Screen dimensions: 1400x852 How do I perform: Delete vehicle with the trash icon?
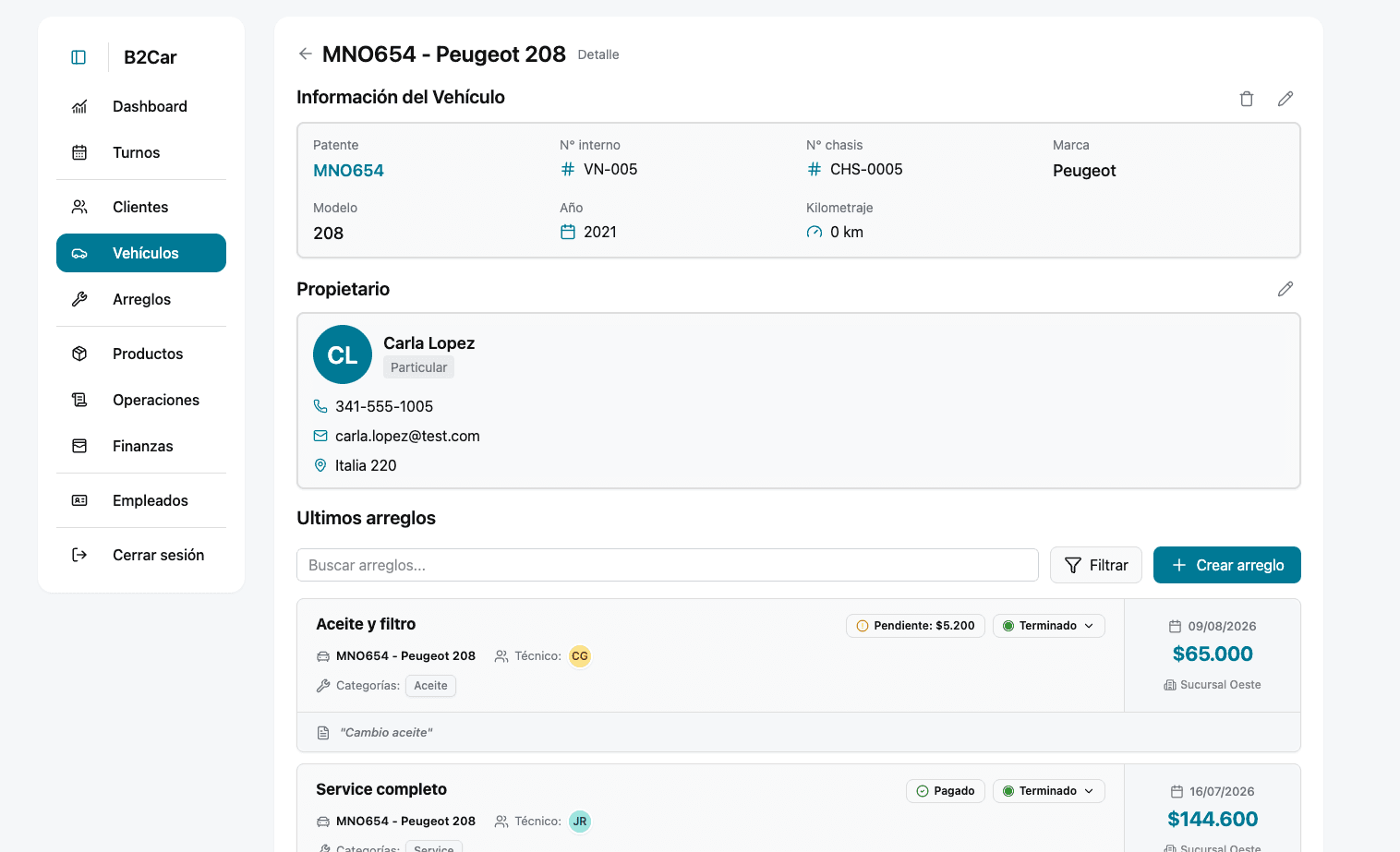[1247, 99]
